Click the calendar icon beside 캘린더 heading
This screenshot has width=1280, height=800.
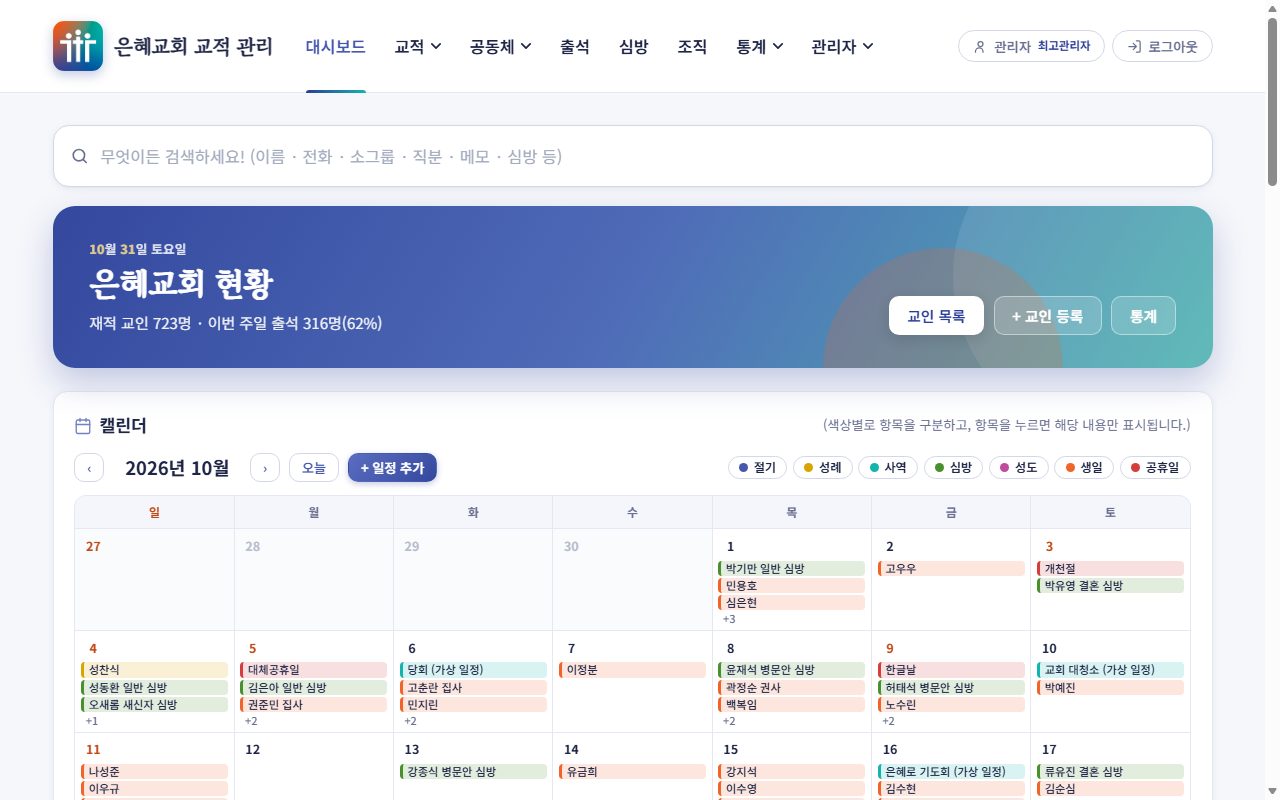tap(83, 426)
